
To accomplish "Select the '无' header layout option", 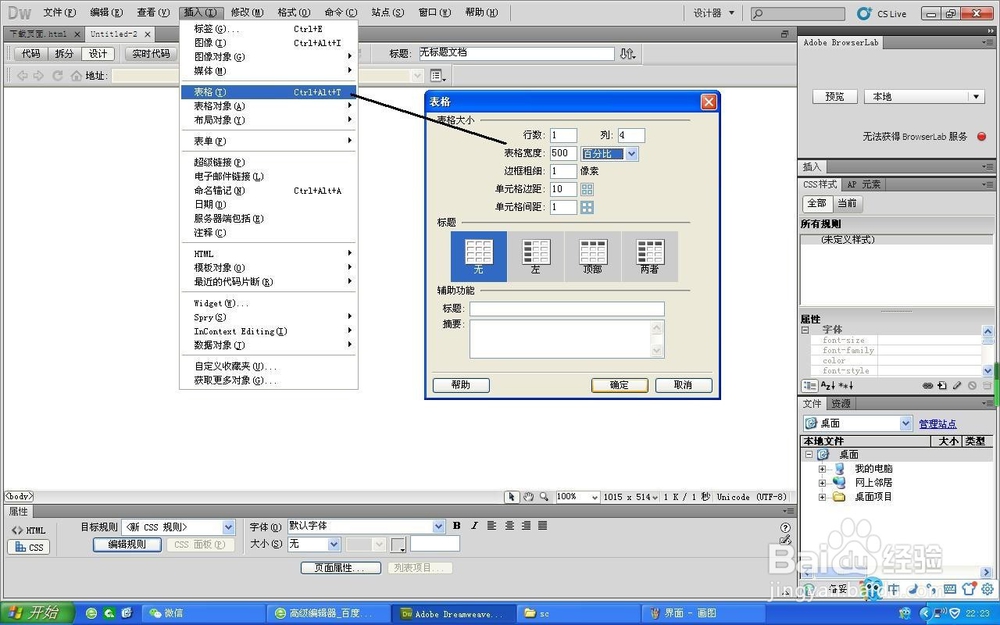I will tap(478, 256).
